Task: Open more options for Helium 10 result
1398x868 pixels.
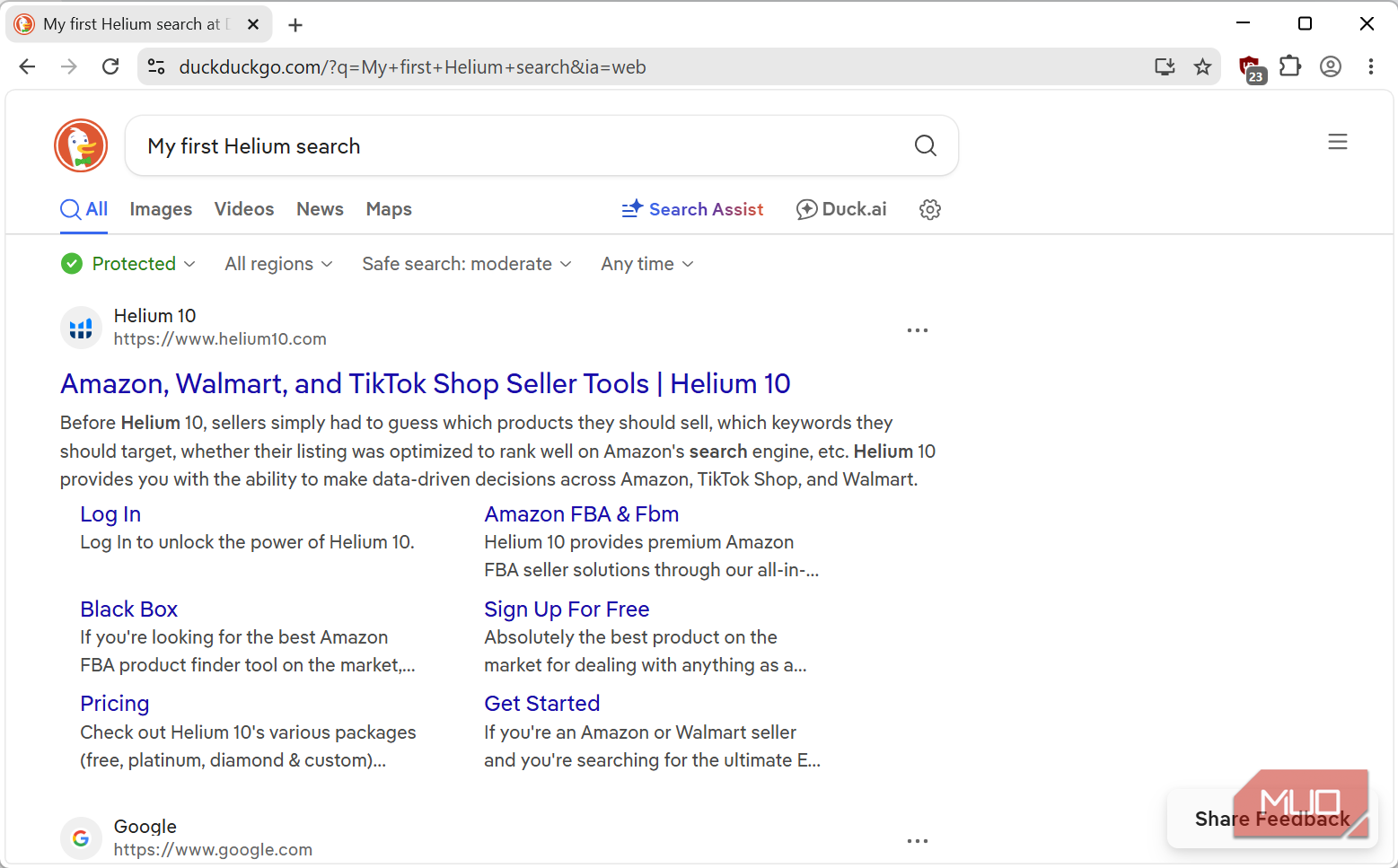Action: [918, 330]
